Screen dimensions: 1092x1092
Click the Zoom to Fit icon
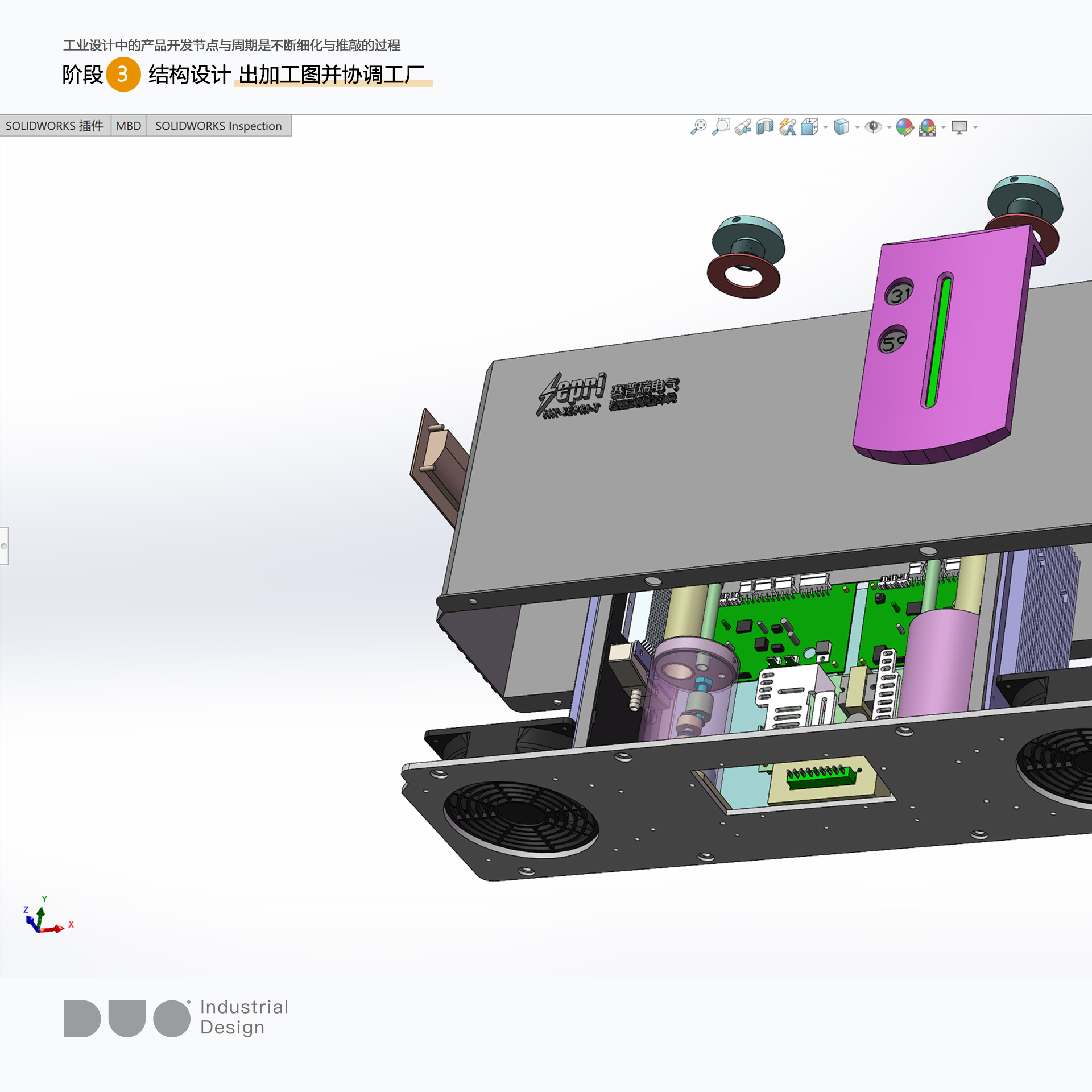click(698, 127)
